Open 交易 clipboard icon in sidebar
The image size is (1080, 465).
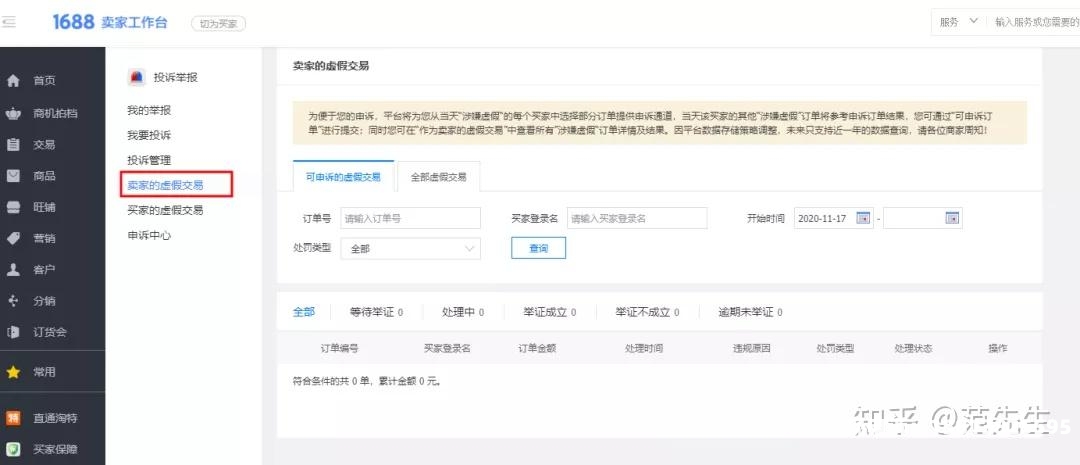[13, 144]
